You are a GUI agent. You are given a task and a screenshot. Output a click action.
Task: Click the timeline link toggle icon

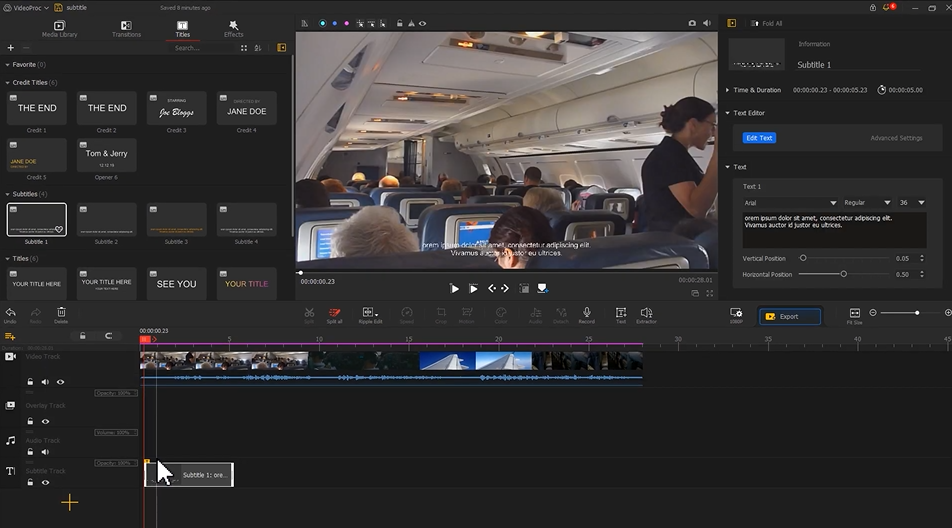[x=109, y=336]
